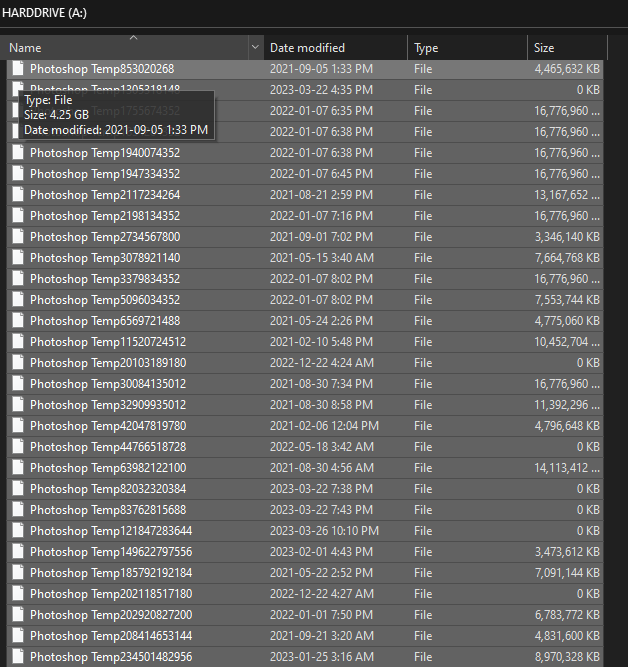Sort by the Type column header

coord(467,48)
